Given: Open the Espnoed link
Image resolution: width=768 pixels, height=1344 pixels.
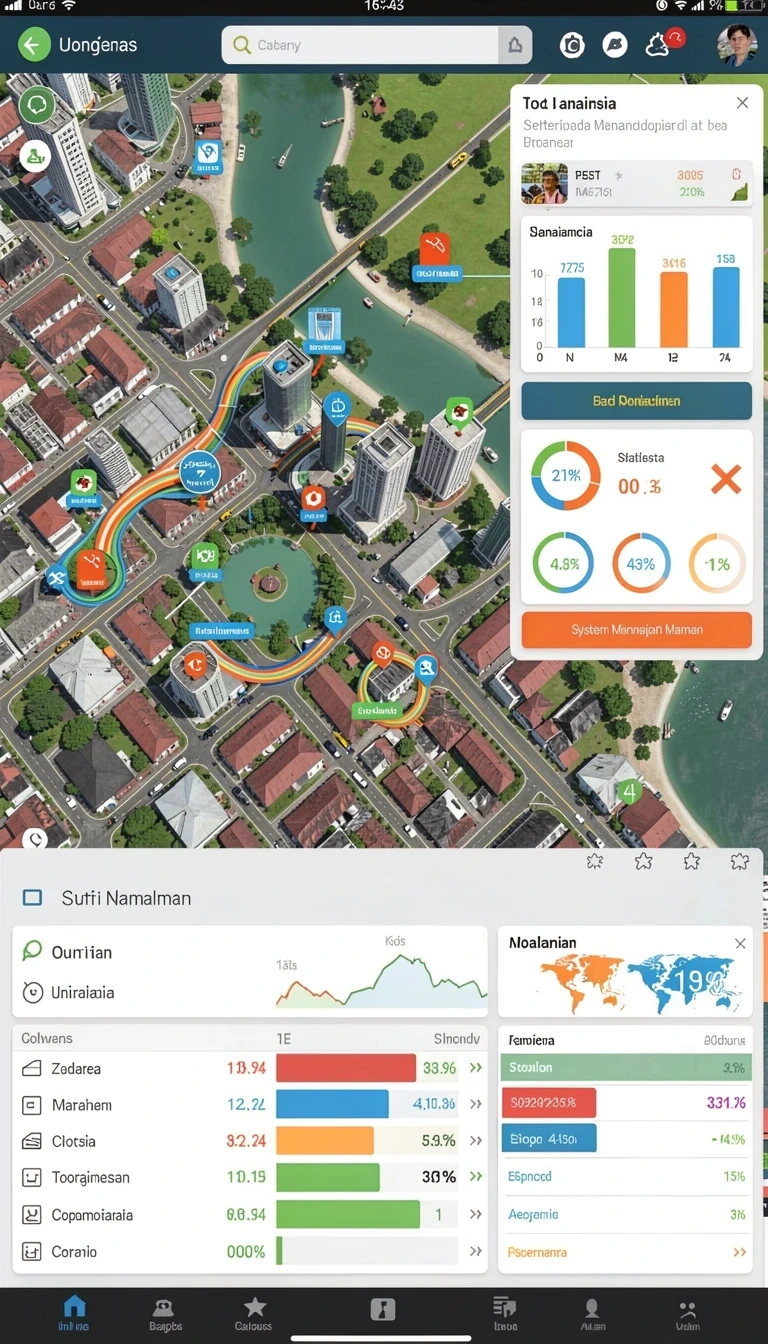Looking at the screenshot, I should click(x=530, y=1177).
